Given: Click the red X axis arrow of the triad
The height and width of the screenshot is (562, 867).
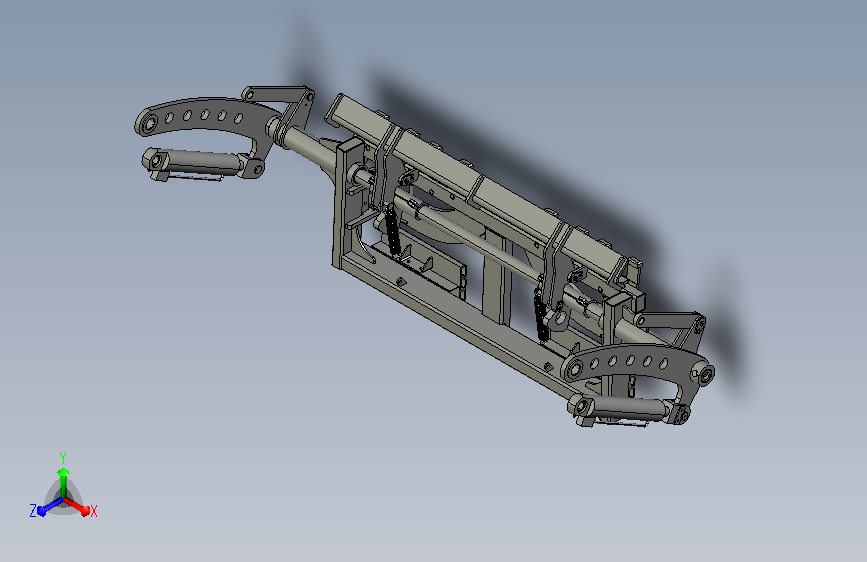Looking at the screenshot, I should tap(77, 506).
